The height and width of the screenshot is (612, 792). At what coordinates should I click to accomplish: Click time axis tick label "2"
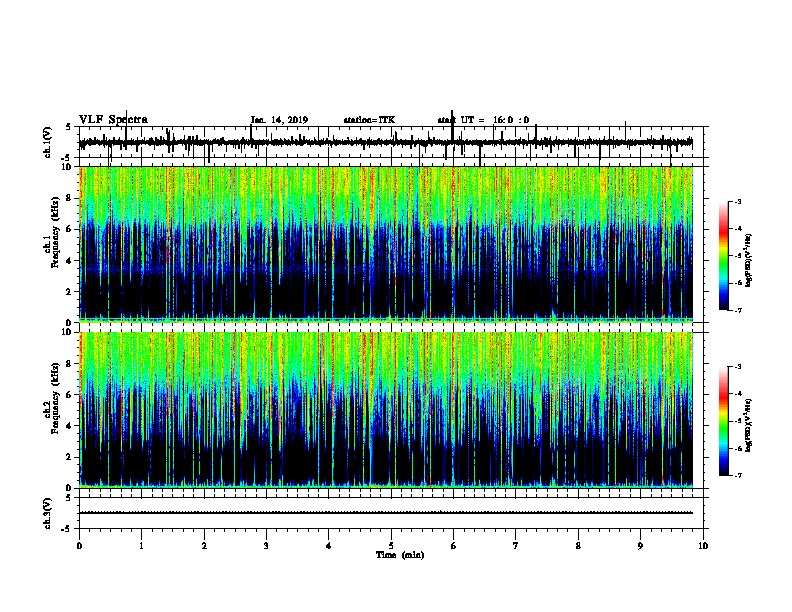click(204, 546)
